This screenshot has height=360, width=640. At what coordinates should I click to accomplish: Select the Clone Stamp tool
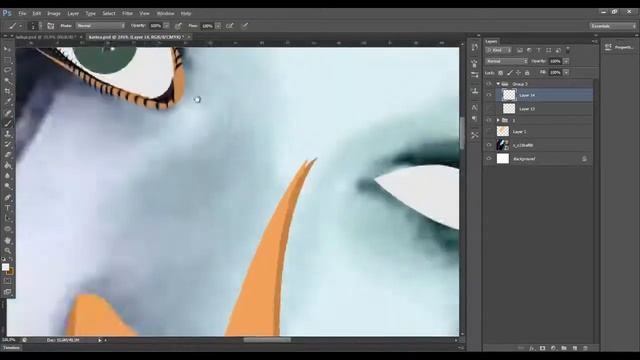[7, 134]
